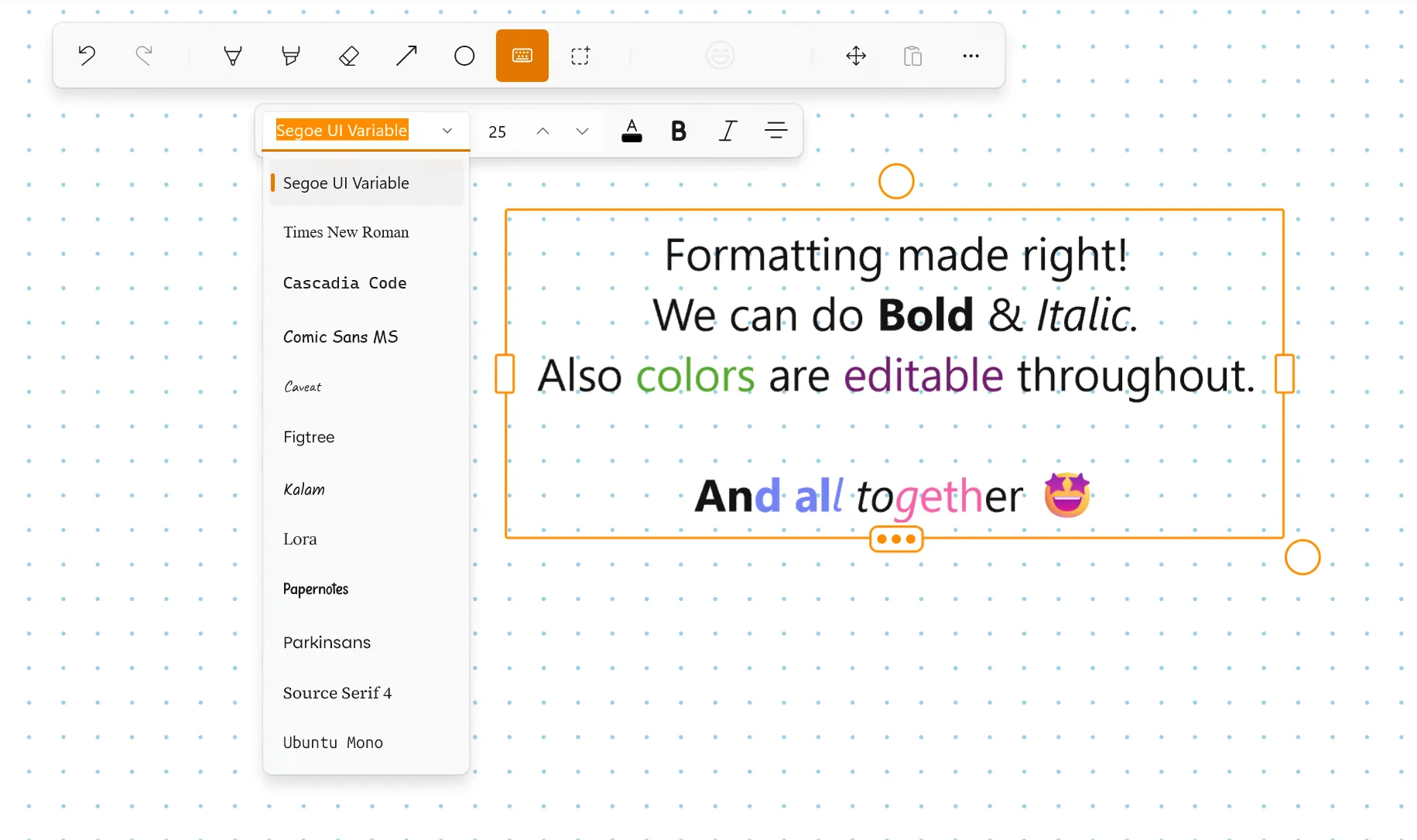Activate the Move pan tool
The height and width of the screenshot is (840, 1417).
(856, 56)
